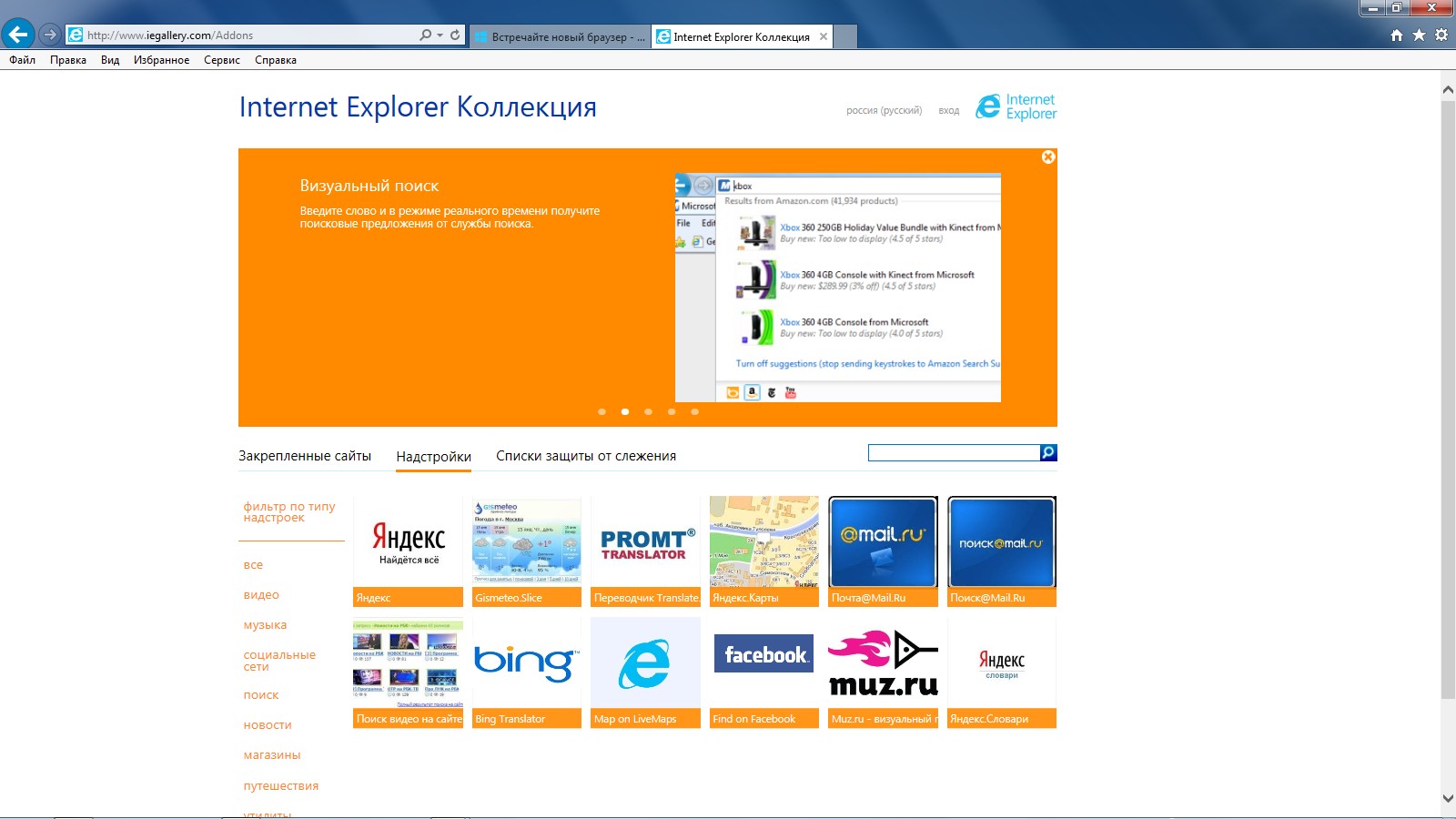The width and height of the screenshot is (1456, 819).
Task: Open the Home page icon
Action: (x=1397, y=35)
